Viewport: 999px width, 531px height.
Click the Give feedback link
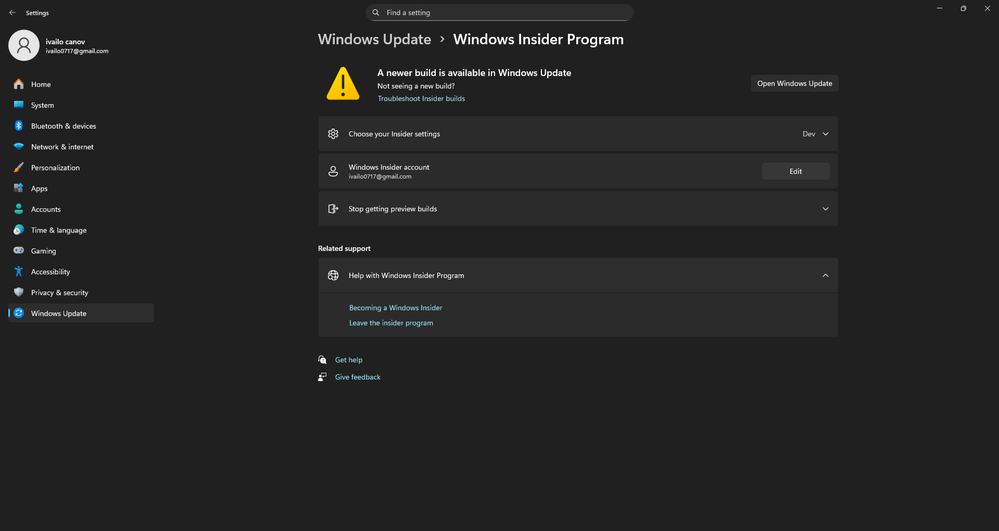click(357, 377)
